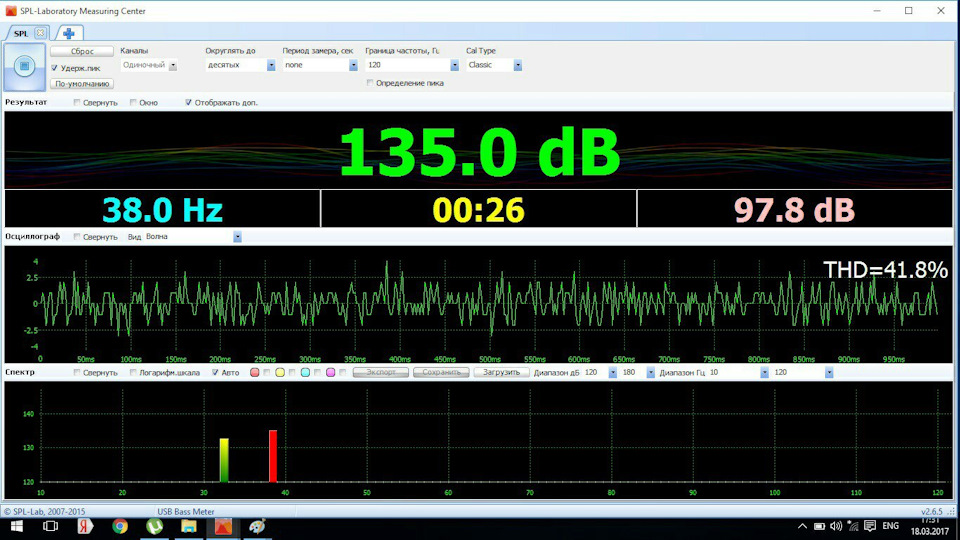960x540 pixels.
Task: Launch uTorrent from the taskbar
Action: [154, 526]
